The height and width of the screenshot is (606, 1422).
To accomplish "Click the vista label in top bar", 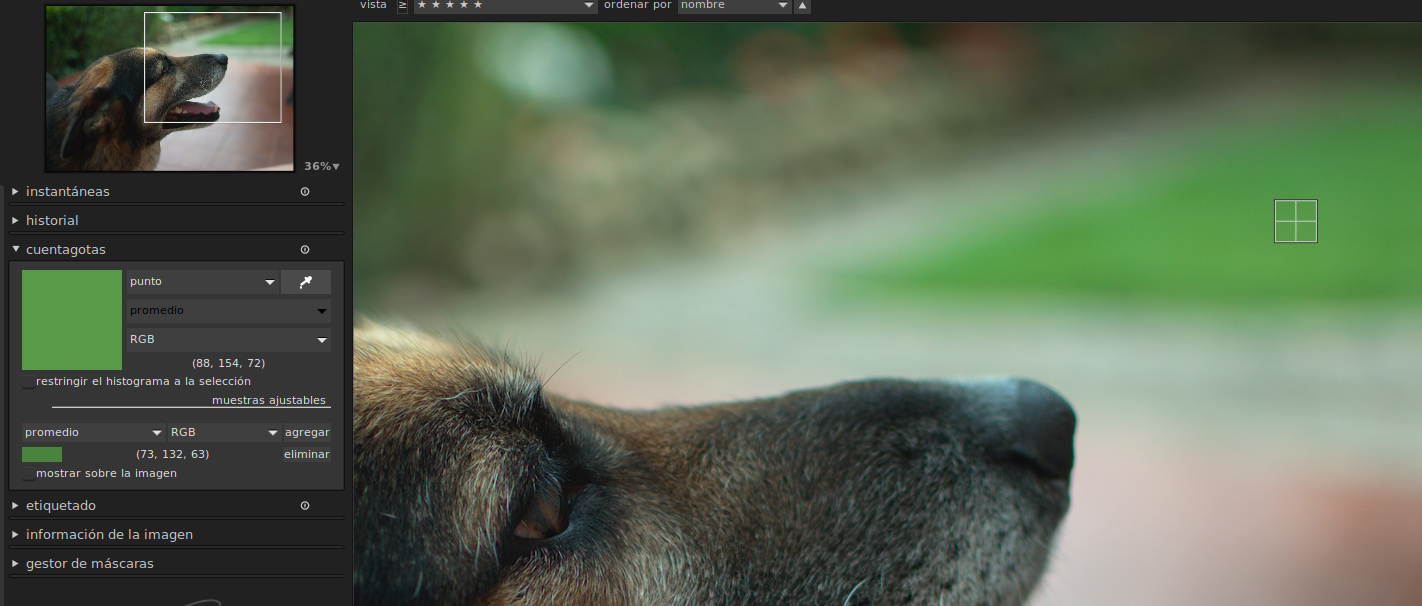I will (x=373, y=5).
